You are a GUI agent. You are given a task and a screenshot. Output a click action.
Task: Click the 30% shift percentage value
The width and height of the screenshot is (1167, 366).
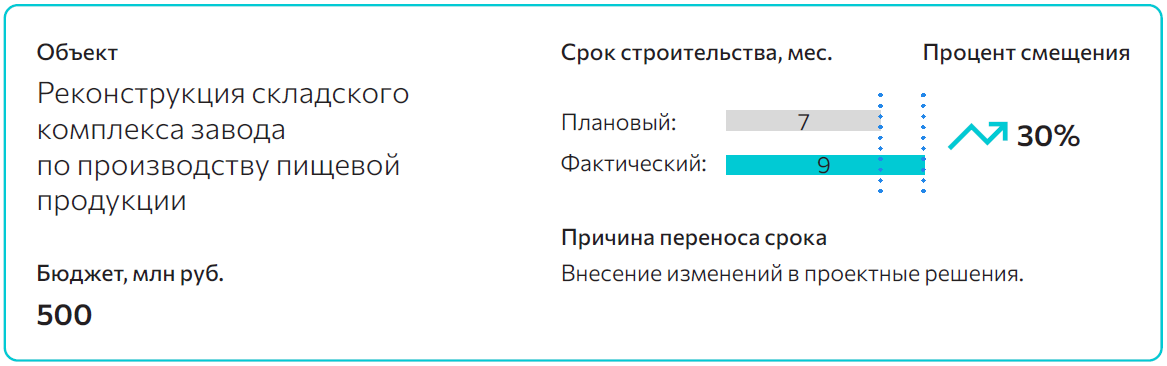pos(1048,136)
